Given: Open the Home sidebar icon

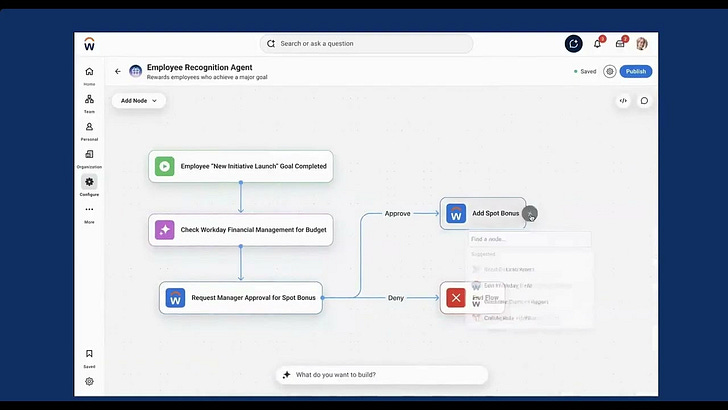Looking at the screenshot, I should tap(89, 72).
